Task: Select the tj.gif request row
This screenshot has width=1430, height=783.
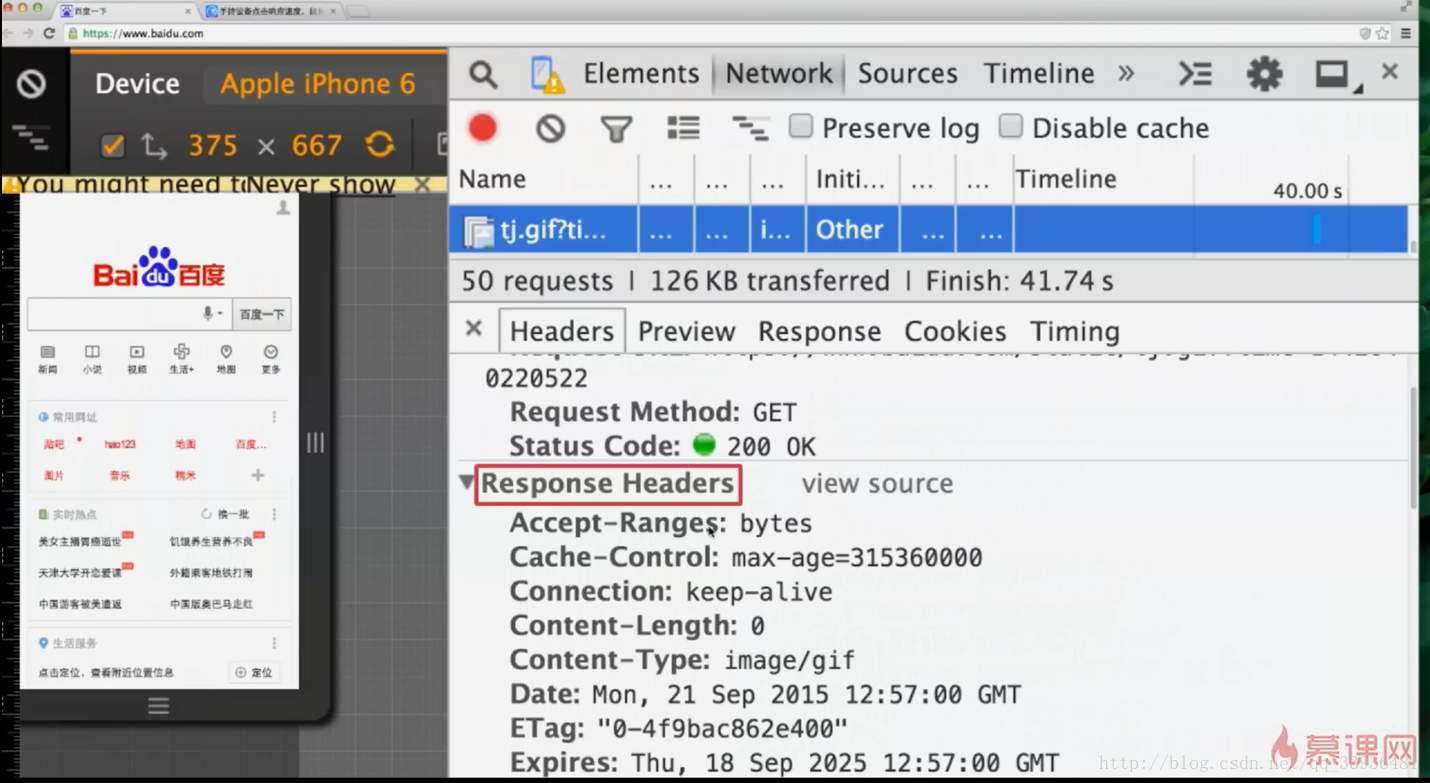Action: (x=928, y=229)
